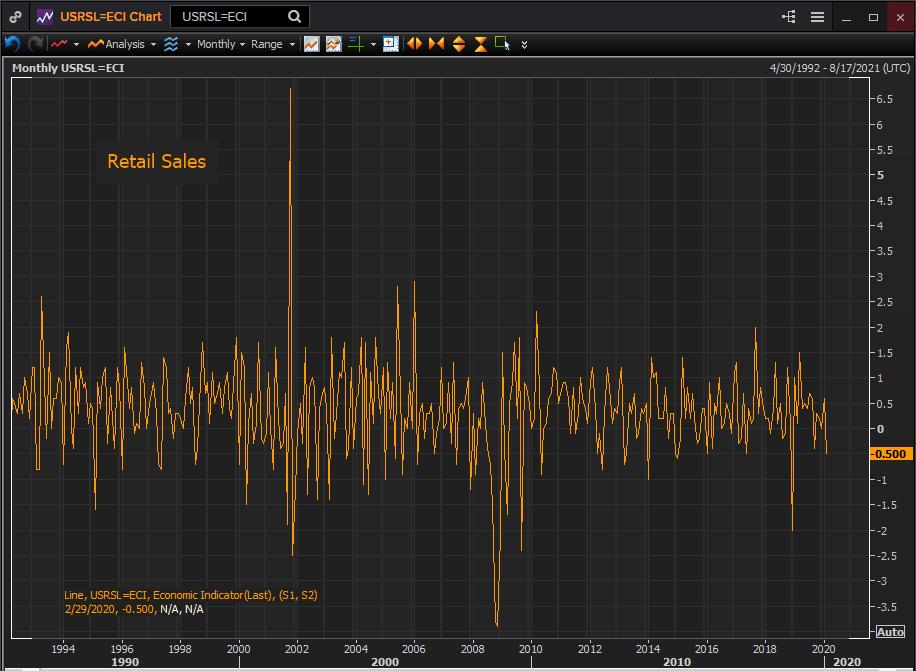Click the undo arrow icon
This screenshot has width=916, height=671.
[x=13, y=44]
